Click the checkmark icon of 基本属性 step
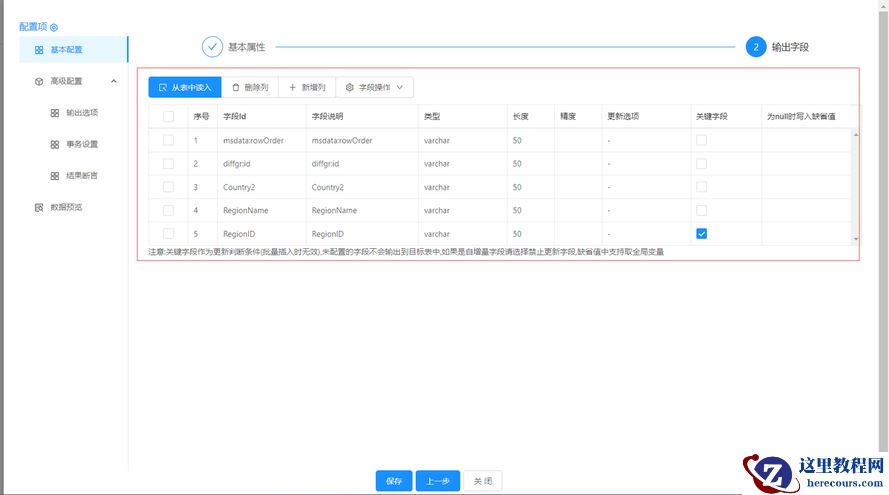889x495 pixels. [x=212, y=47]
